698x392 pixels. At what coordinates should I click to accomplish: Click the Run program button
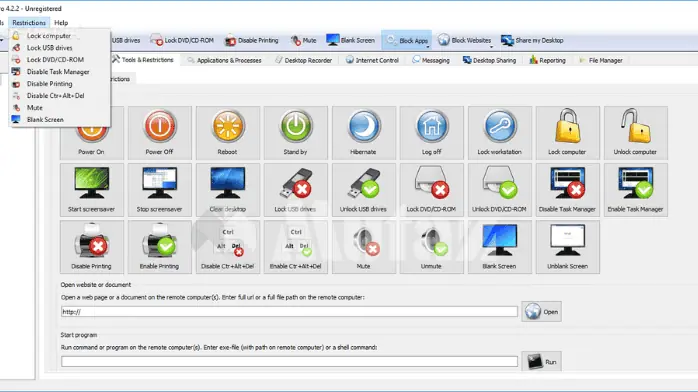[x=541, y=362]
